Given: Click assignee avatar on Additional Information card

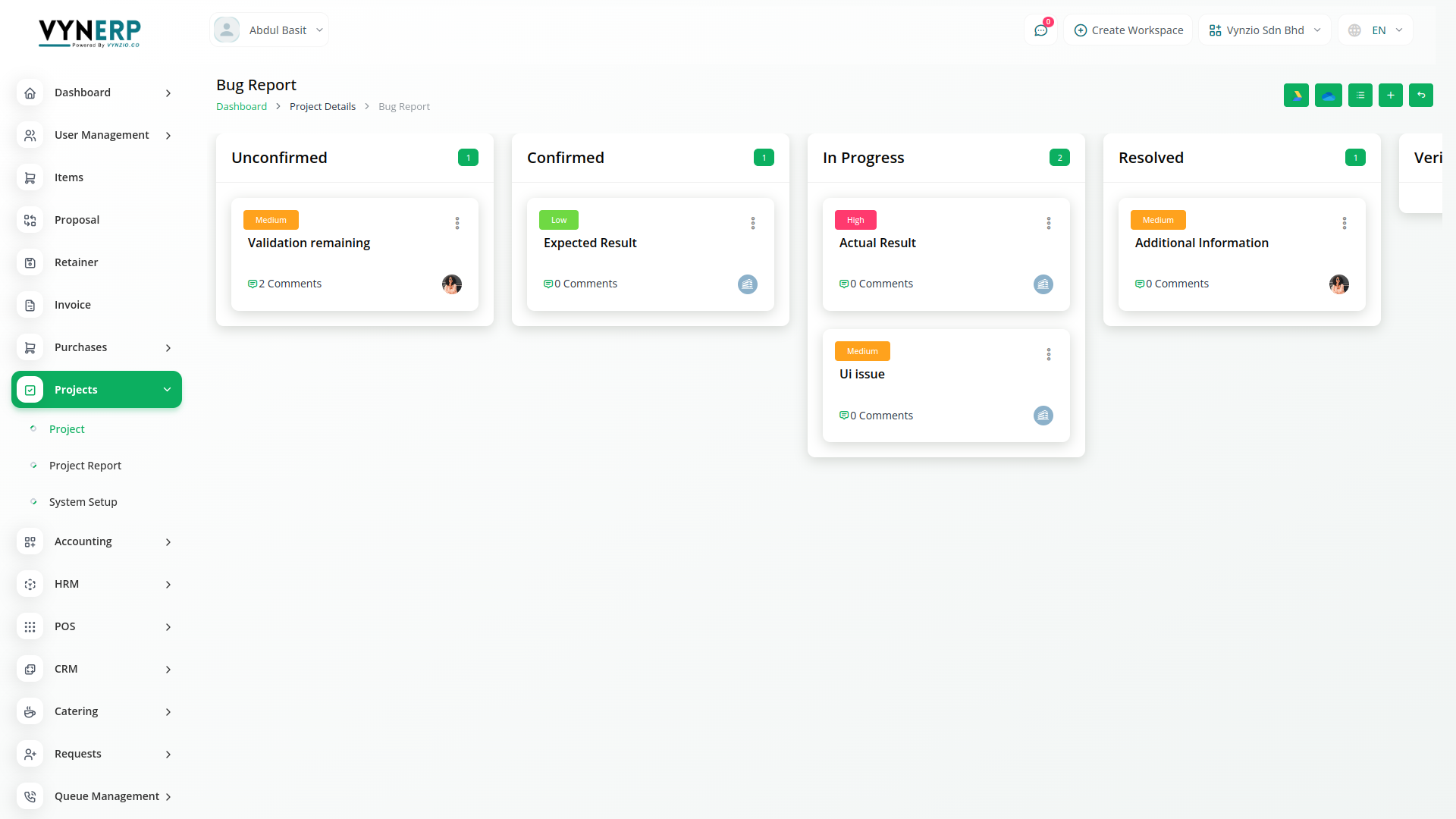Looking at the screenshot, I should pos(1338,284).
